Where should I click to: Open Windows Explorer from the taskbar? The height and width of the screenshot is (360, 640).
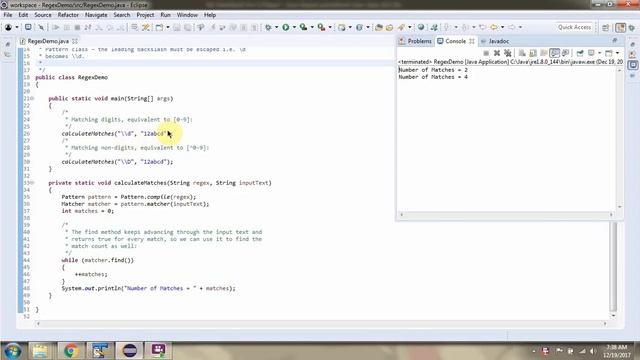40,351
